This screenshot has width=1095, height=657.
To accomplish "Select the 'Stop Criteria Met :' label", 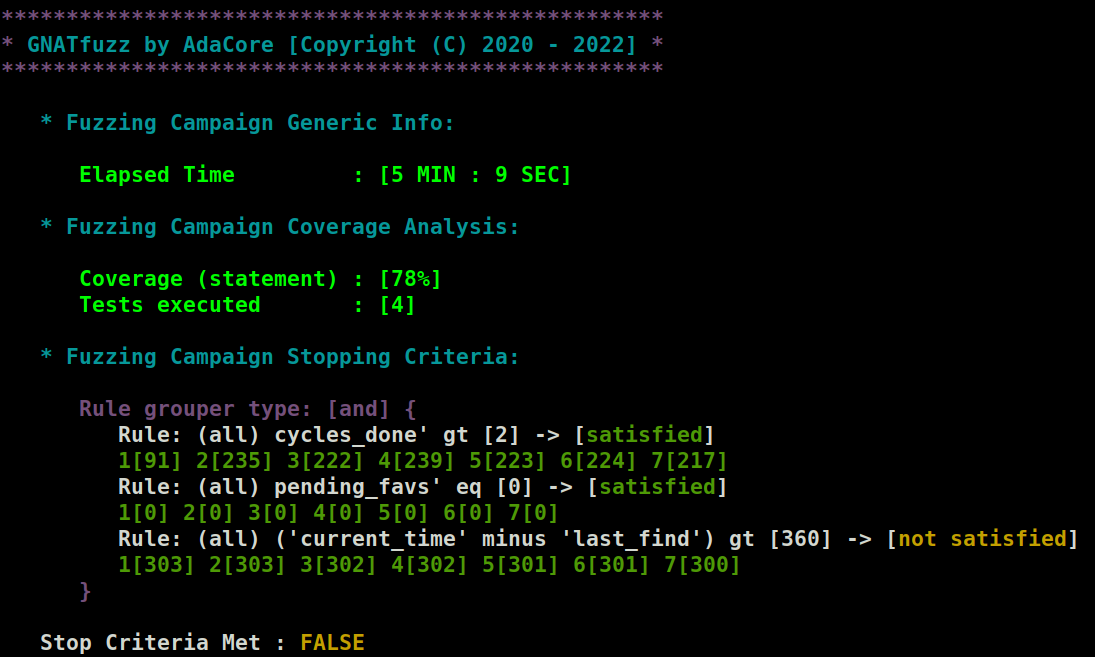I will 163,642.
